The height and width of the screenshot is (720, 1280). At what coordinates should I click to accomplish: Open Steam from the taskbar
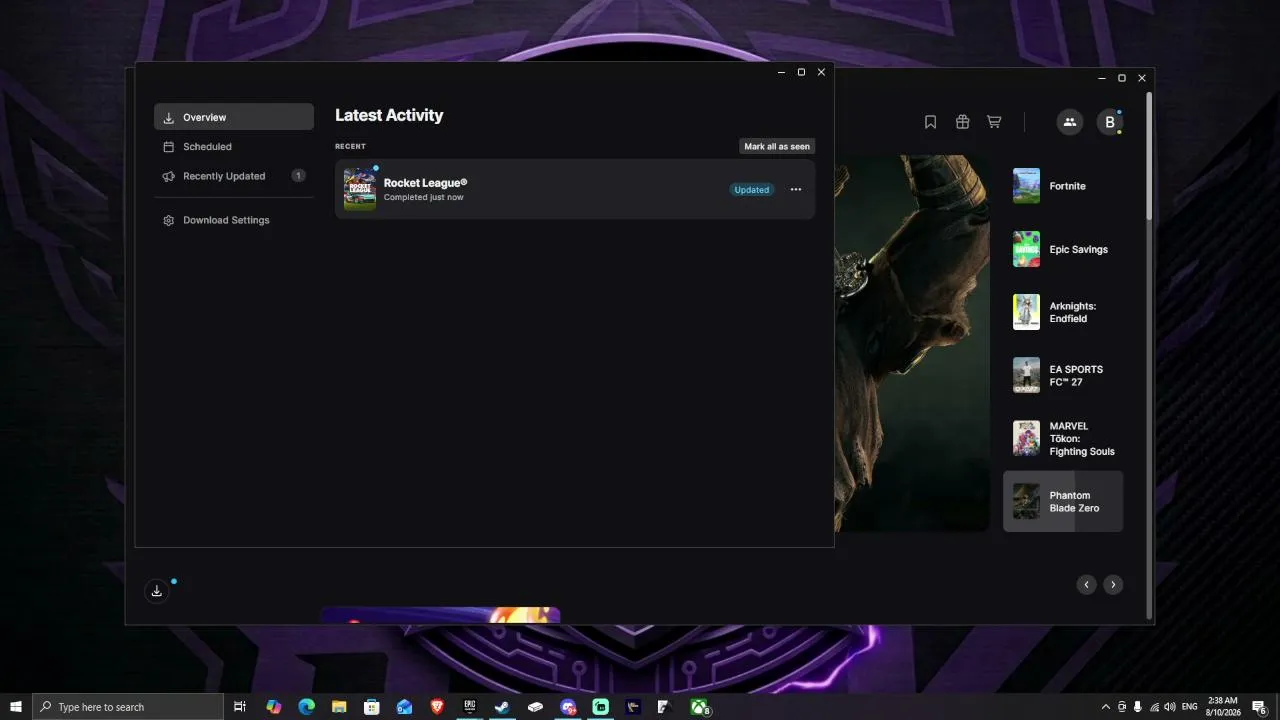pos(502,707)
